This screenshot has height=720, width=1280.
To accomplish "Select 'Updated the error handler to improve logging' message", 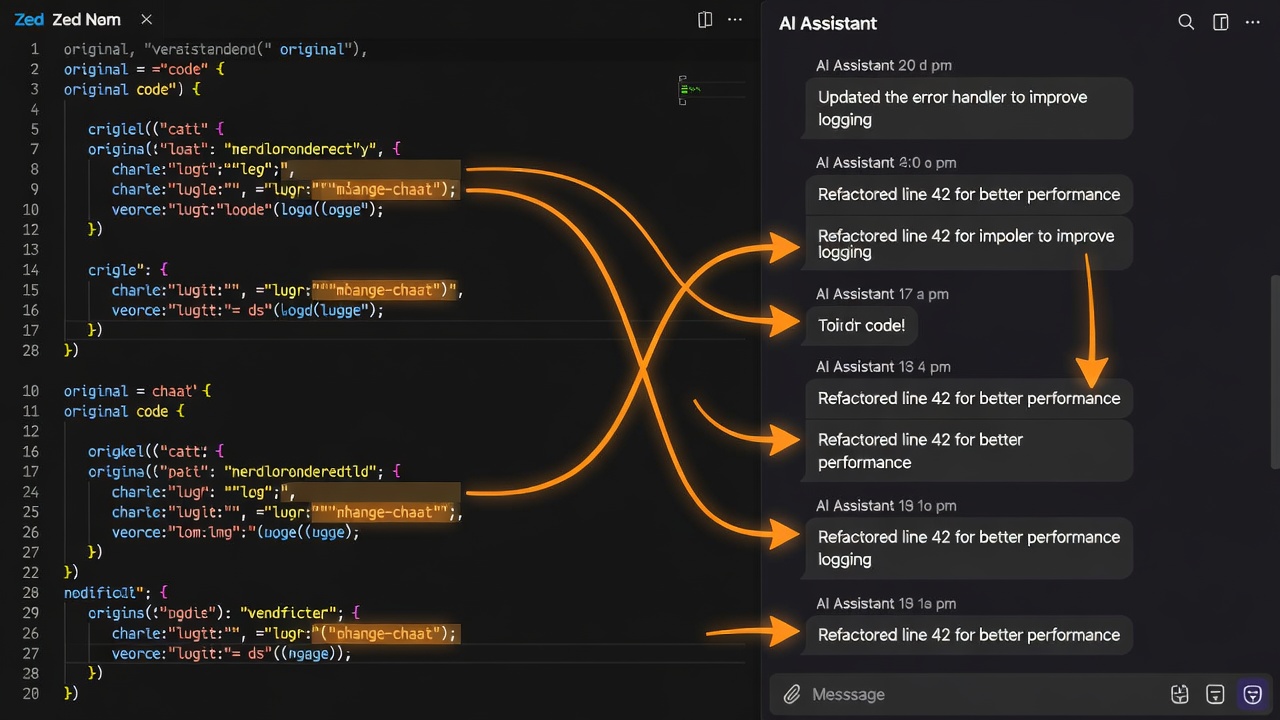I will [x=968, y=108].
